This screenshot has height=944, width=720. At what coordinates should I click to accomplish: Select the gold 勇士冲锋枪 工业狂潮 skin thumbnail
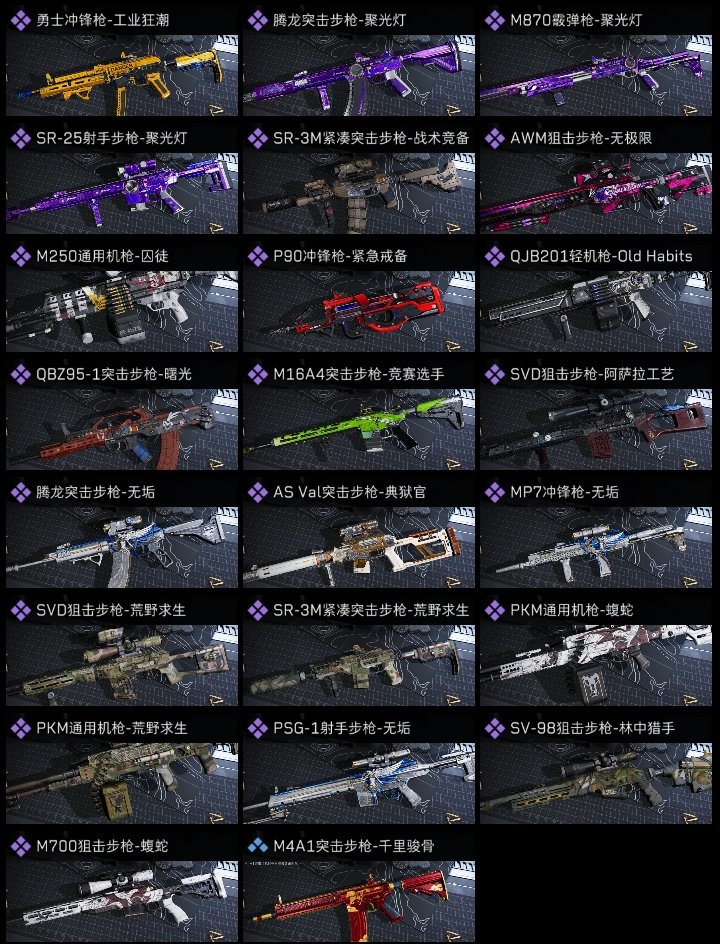122,75
